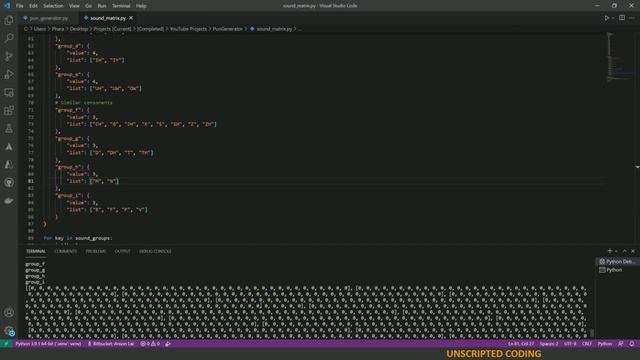
Task: Select the sound_matrix.py editor tab
Action: [x=107, y=18]
